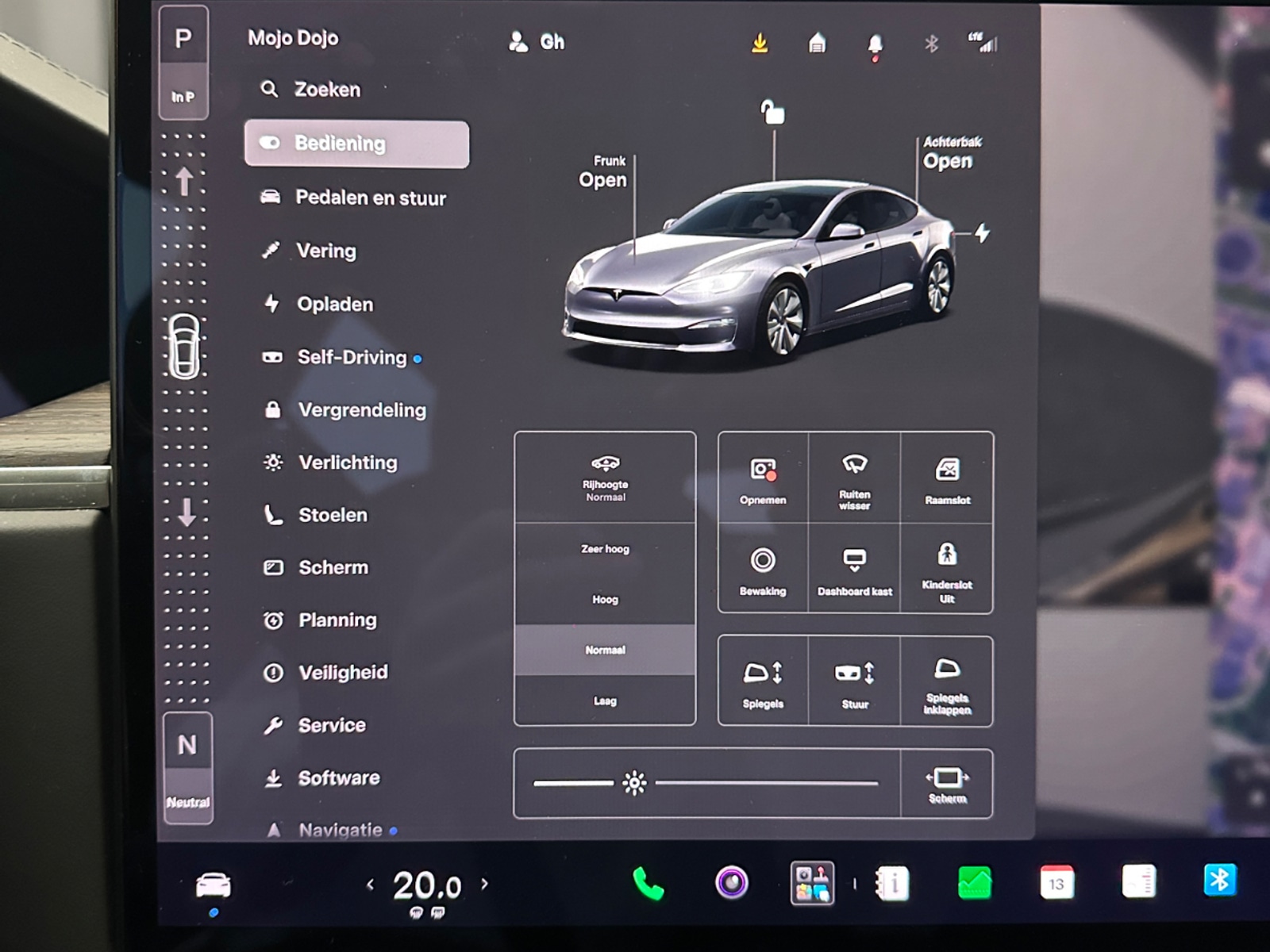Screen dimensions: 1270x952
Task: Open the Software menu
Action: [321, 778]
